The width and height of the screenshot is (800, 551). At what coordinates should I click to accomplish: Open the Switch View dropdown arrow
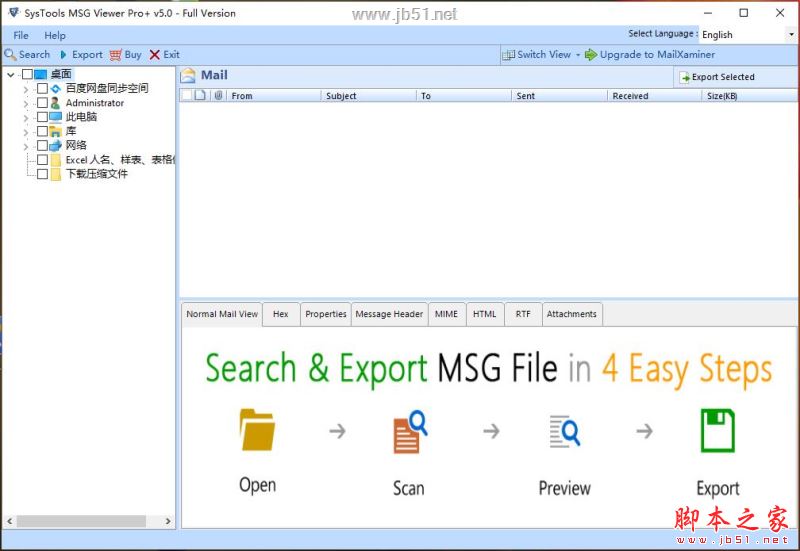pos(578,55)
